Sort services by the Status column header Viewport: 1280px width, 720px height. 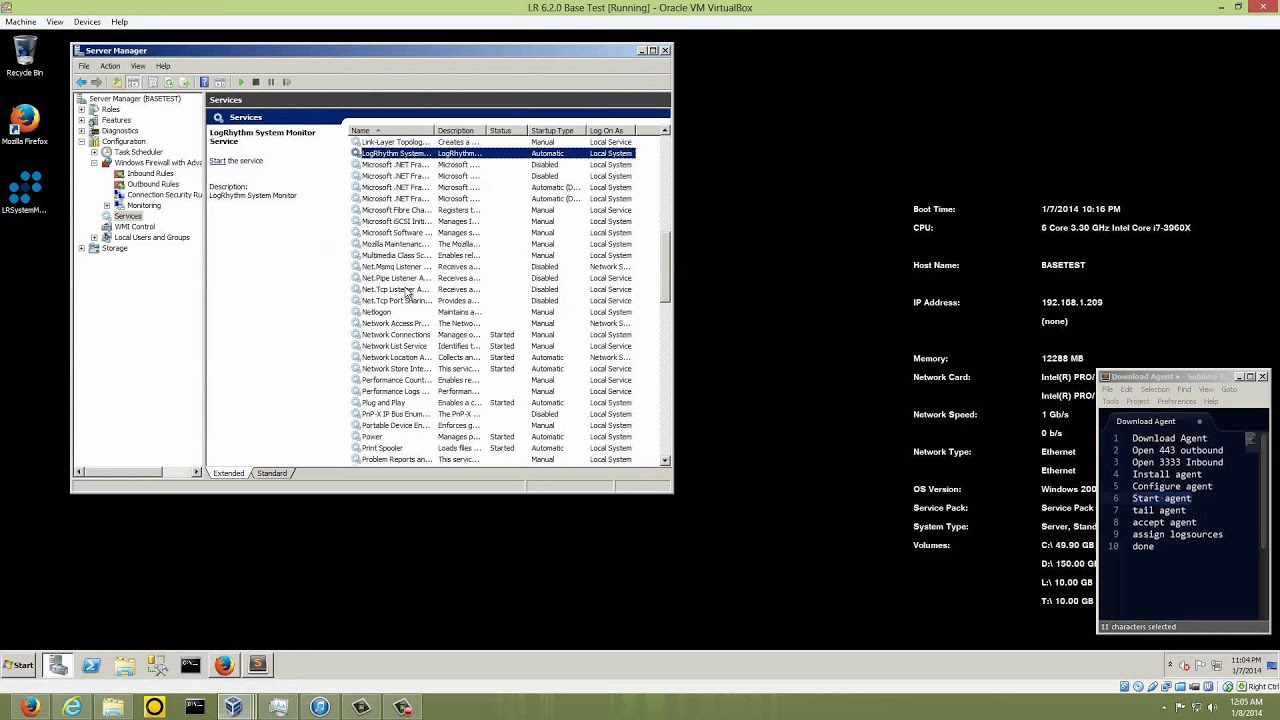click(507, 130)
